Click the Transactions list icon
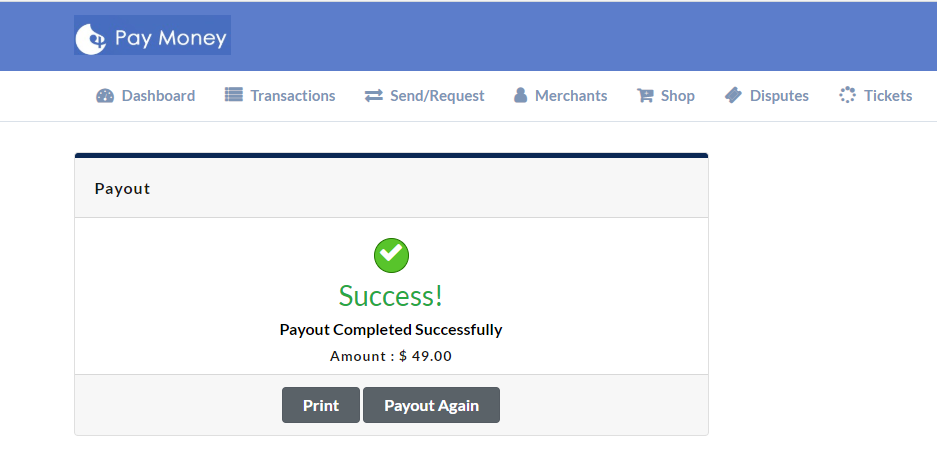The height and width of the screenshot is (466, 937). (234, 96)
